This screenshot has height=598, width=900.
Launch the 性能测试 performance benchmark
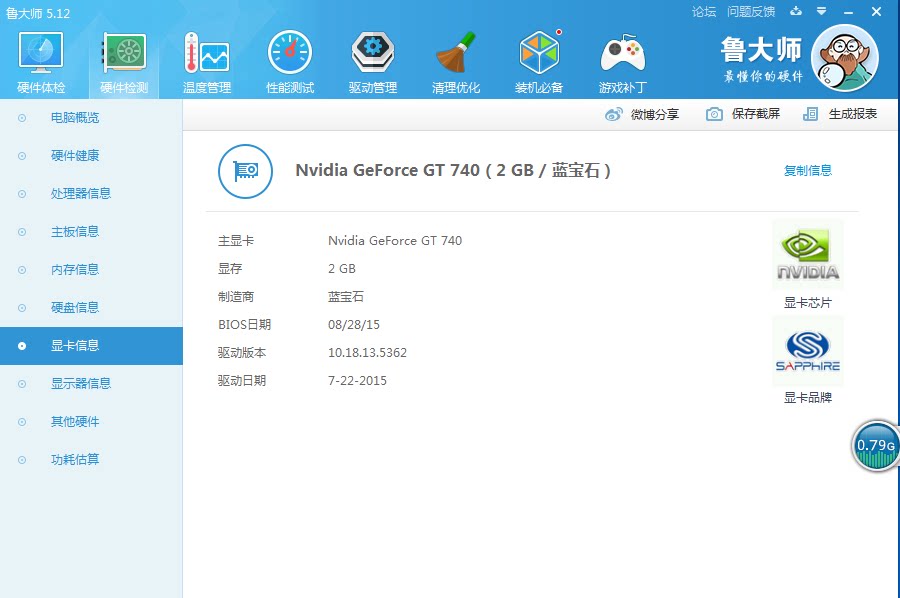pos(289,57)
